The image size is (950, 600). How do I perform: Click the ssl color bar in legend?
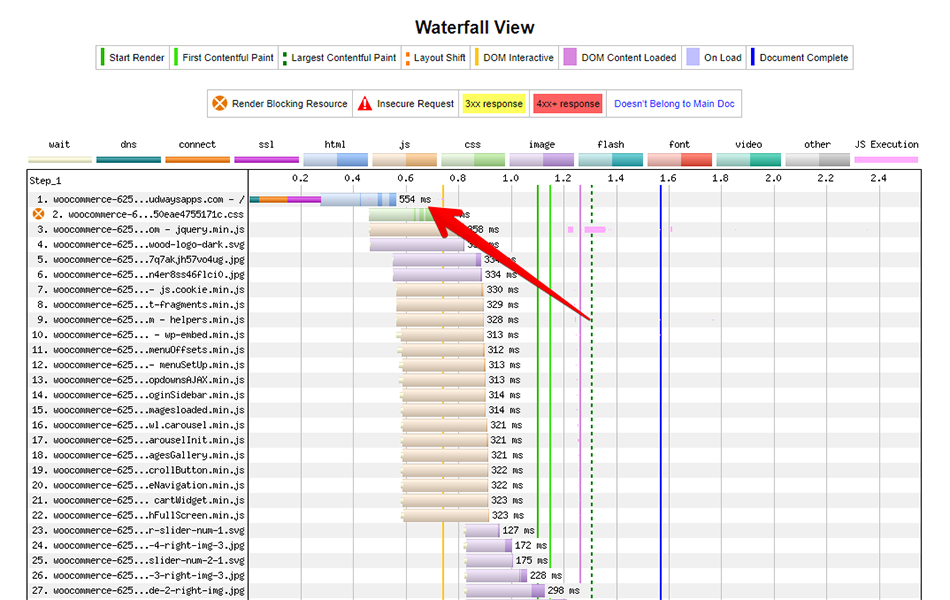pos(266,159)
